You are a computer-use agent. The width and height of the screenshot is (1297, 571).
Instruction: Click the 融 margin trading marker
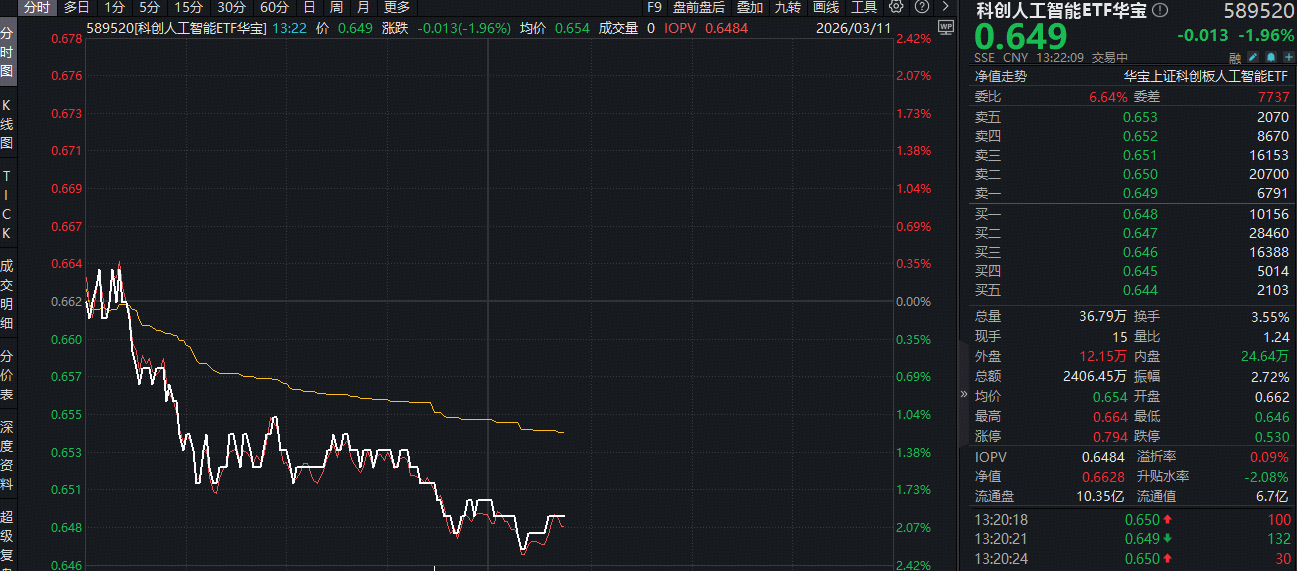(x=1235, y=57)
